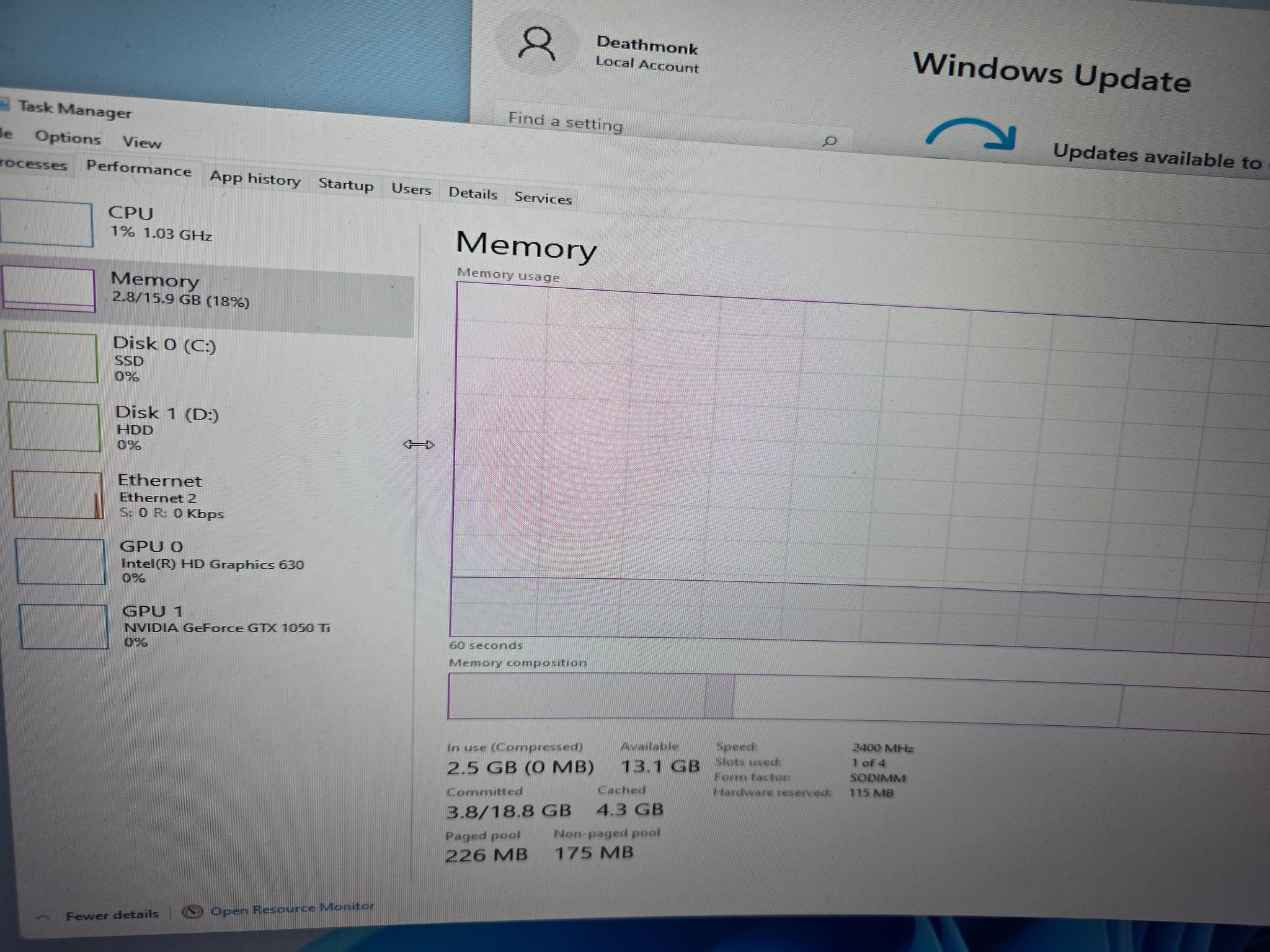Click the Available 13.1 GB value

660,766
